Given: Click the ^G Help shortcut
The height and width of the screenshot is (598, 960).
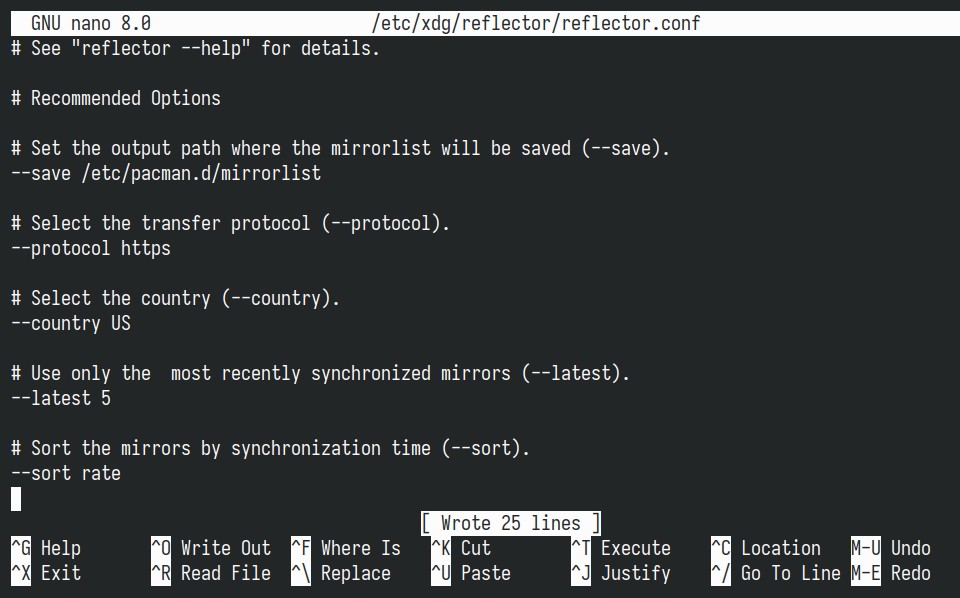Looking at the screenshot, I should (46, 548).
